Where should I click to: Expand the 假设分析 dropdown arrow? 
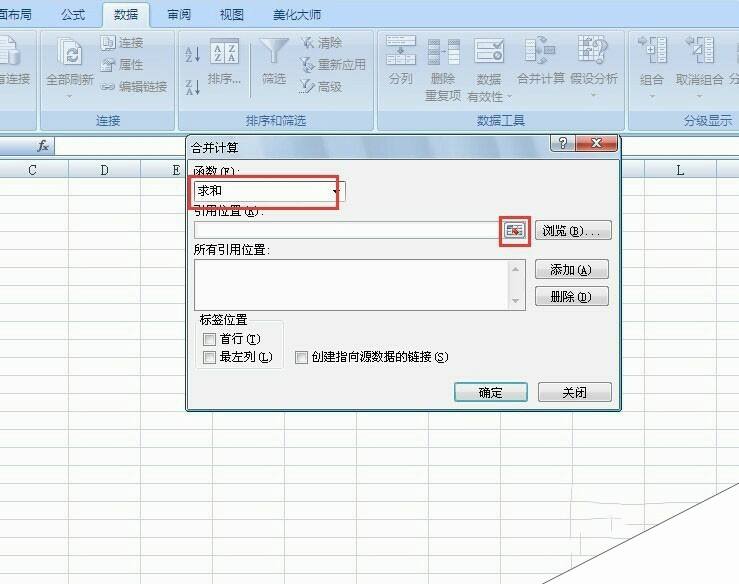(x=593, y=96)
